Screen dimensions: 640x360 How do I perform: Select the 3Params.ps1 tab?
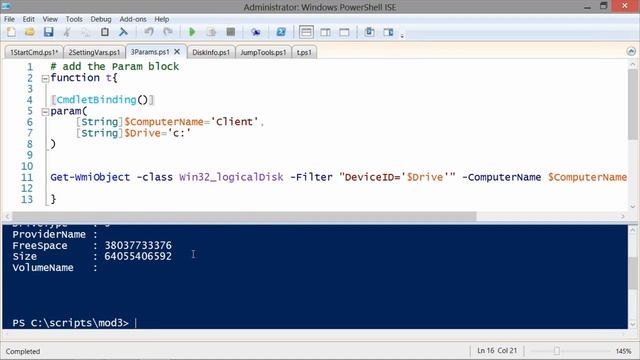tap(150, 52)
